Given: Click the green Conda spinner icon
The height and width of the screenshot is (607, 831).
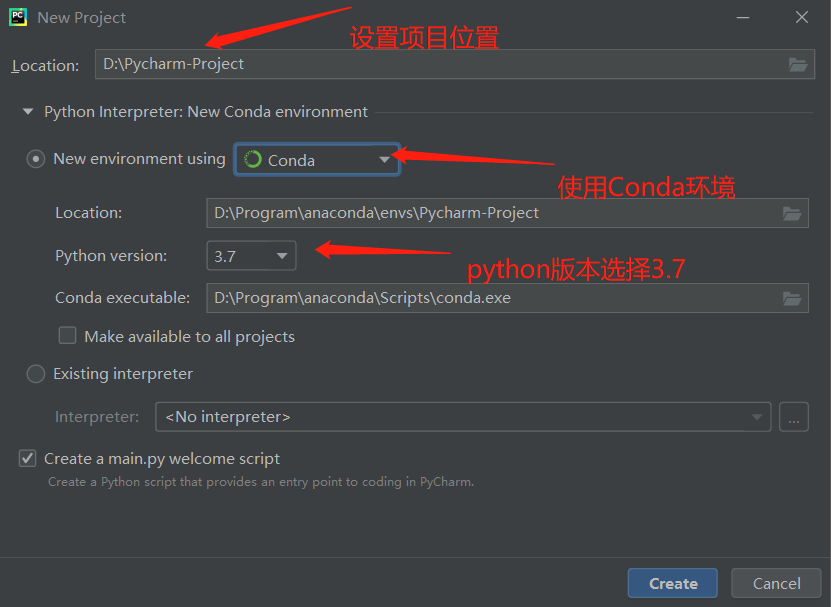Looking at the screenshot, I should tap(252, 159).
